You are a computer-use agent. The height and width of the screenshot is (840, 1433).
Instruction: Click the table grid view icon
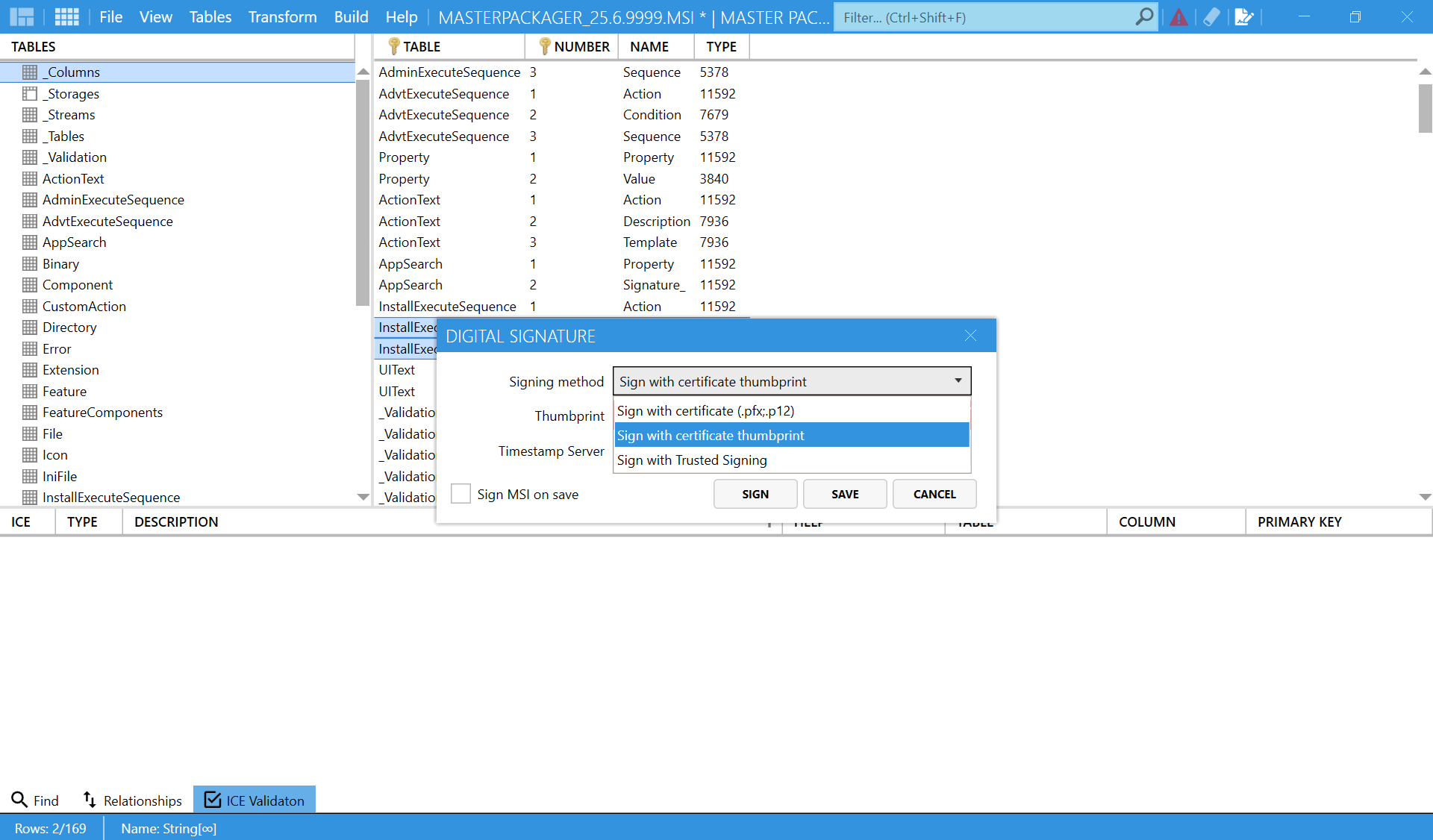coord(66,16)
